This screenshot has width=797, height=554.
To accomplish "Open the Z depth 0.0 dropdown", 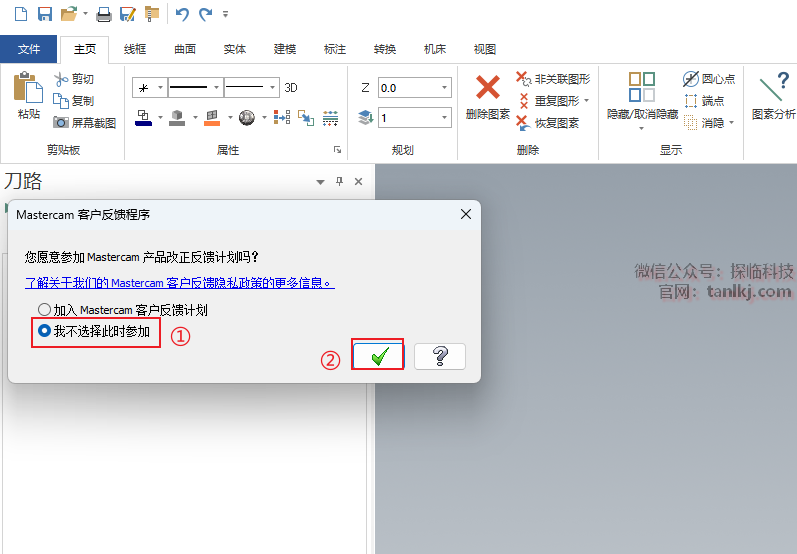I will (445, 87).
